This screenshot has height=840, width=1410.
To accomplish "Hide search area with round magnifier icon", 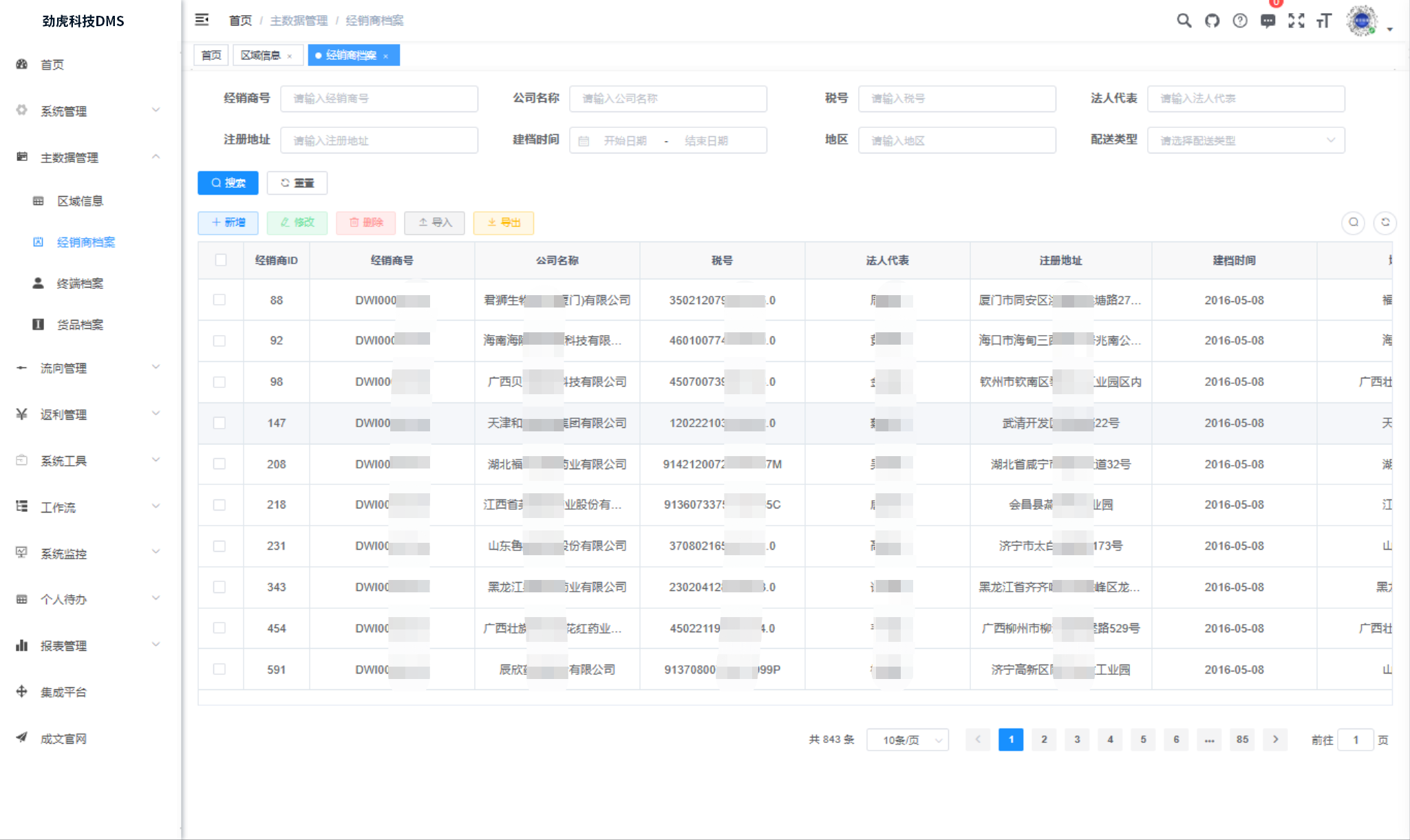I will pyautogui.click(x=1353, y=222).
